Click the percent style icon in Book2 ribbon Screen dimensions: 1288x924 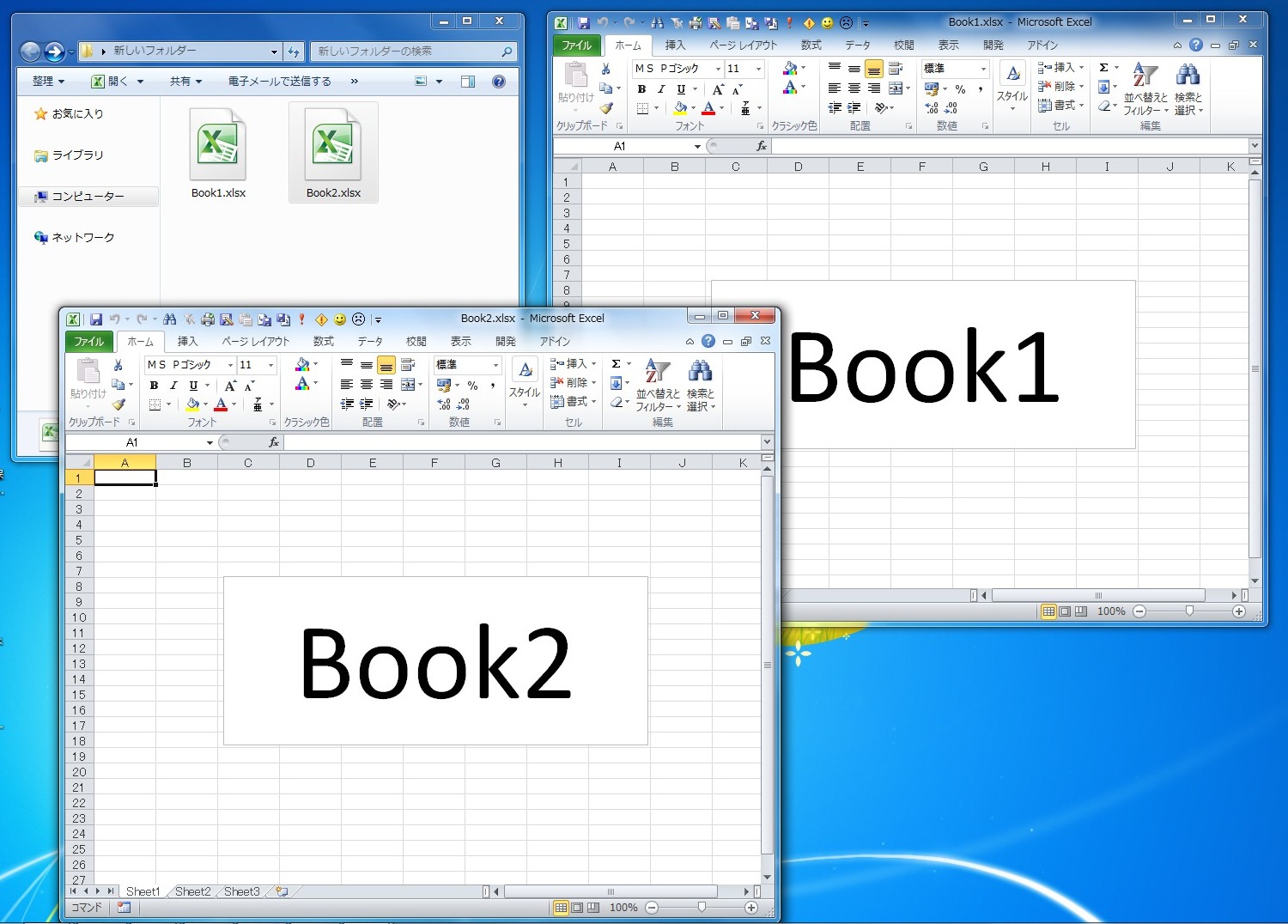[x=472, y=386]
